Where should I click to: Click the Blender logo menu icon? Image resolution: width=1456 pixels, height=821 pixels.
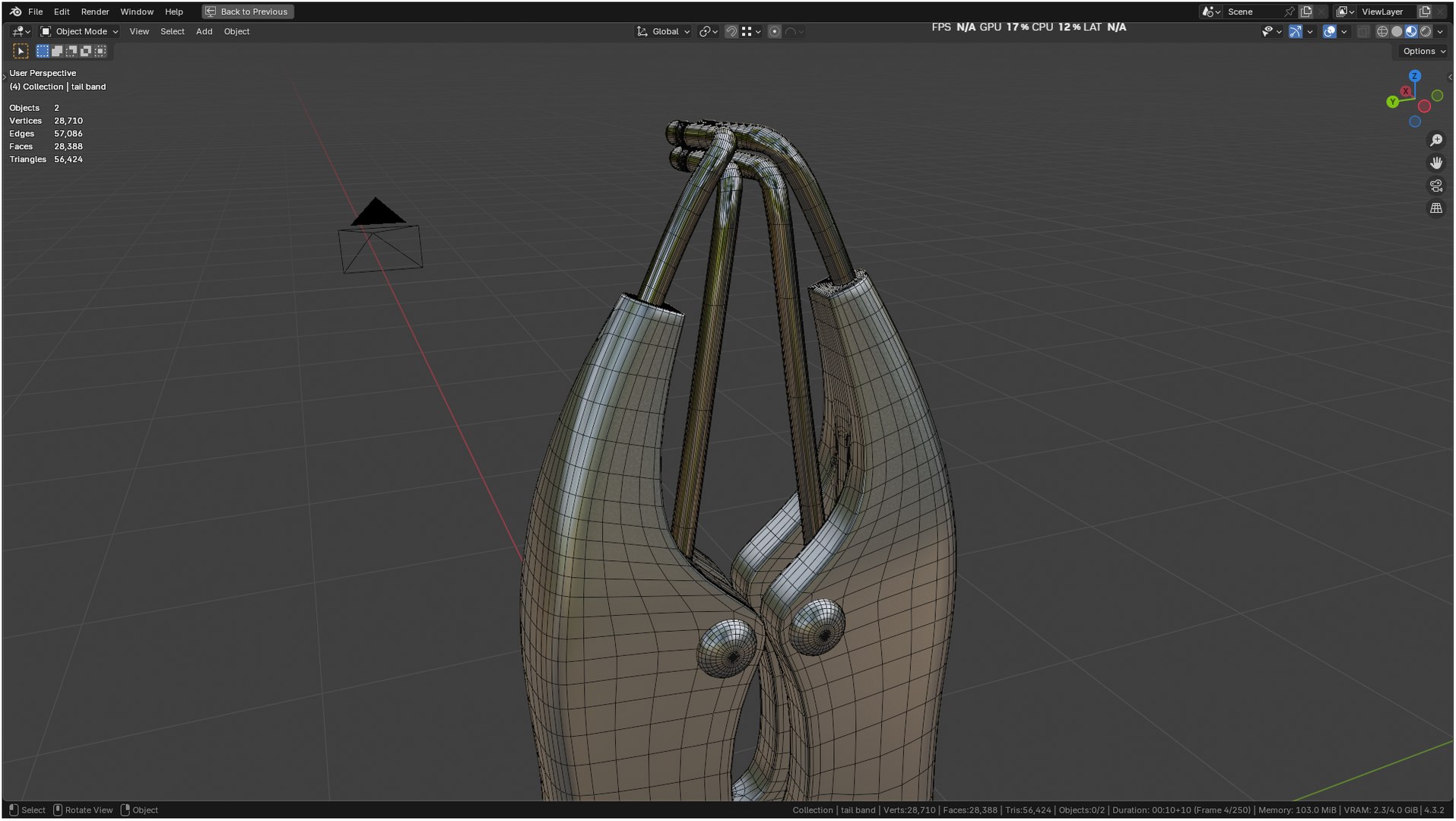tap(15, 11)
